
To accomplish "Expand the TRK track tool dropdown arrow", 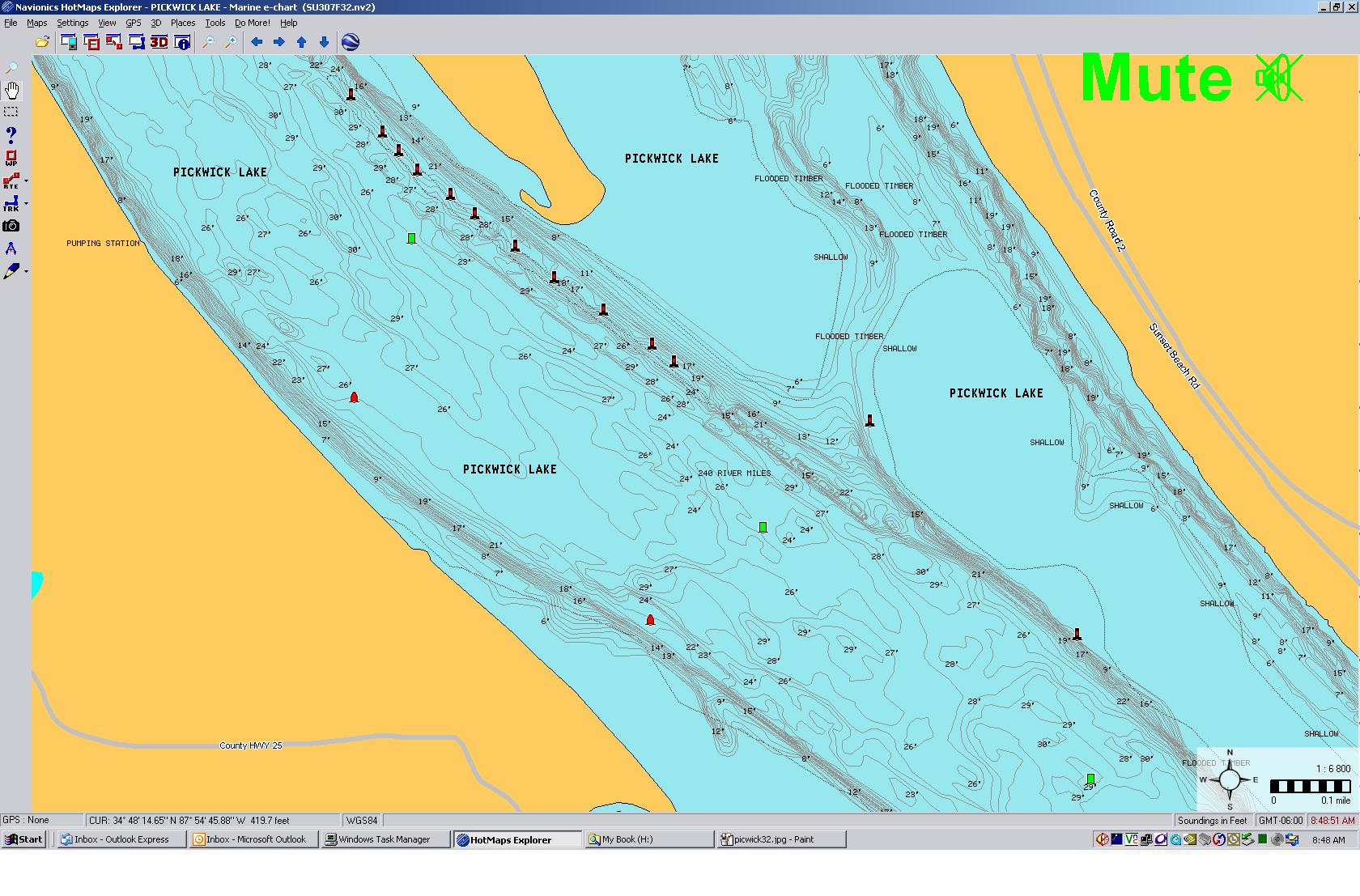I will [27, 204].
